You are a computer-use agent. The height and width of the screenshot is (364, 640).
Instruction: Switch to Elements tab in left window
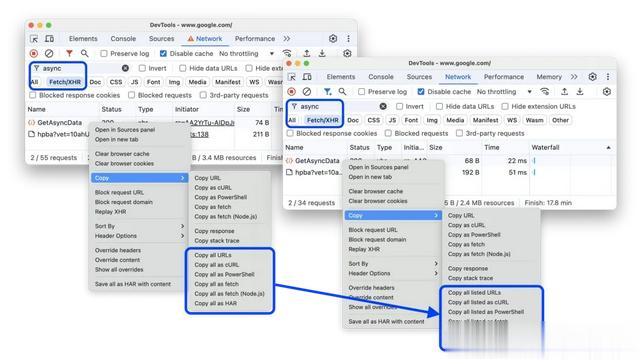click(x=83, y=39)
